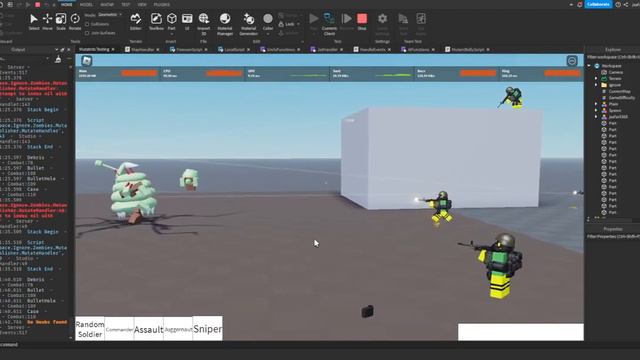
Task: Open the MODEL ribbon tab
Action: 86,4
